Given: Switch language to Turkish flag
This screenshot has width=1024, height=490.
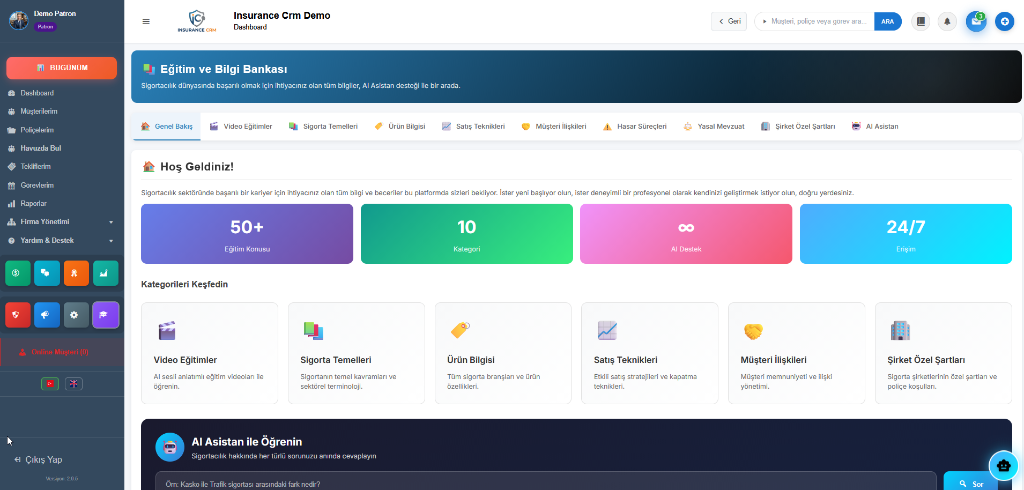Looking at the screenshot, I should pyautogui.click(x=49, y=384).
